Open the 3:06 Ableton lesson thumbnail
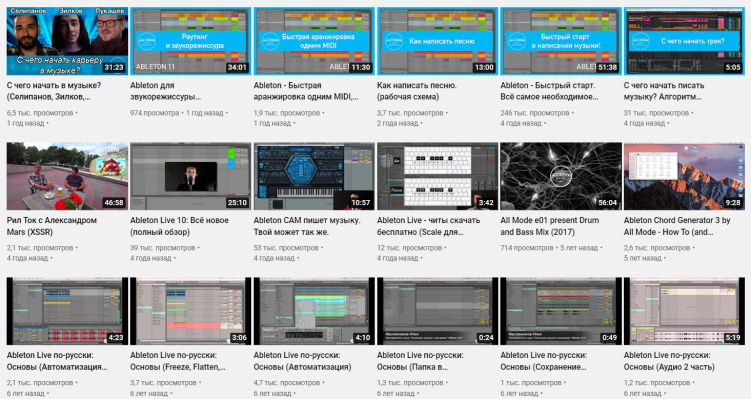Viewport: 751px width, 399px height. coord(191,311)
